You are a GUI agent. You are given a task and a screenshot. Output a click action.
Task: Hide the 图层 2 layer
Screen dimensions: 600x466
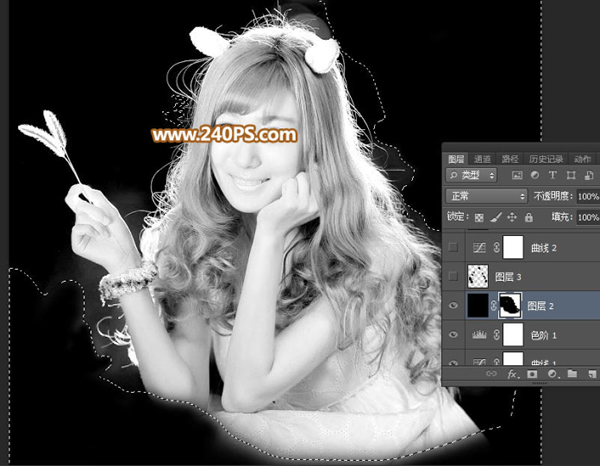(453, 305)
